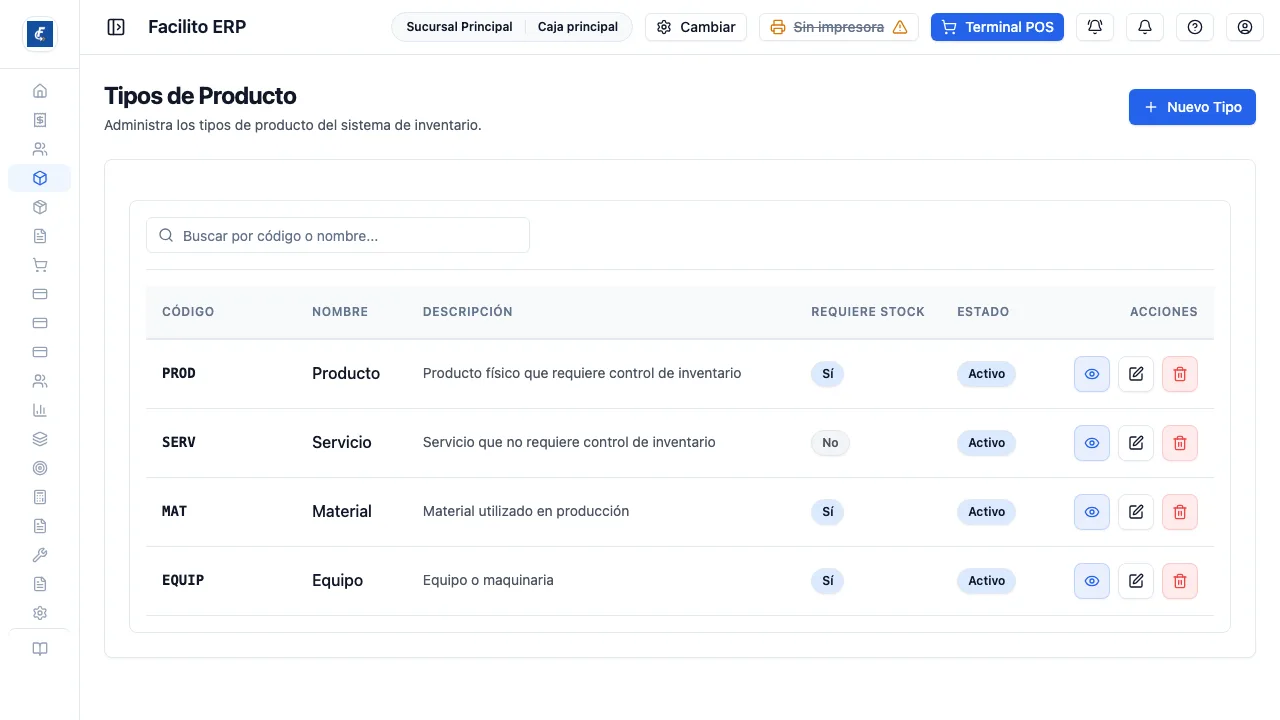1280x720 pixels.
Task: Click the No stock badge for Servicio
Action: pyautogui.click(x=830, y=443)
